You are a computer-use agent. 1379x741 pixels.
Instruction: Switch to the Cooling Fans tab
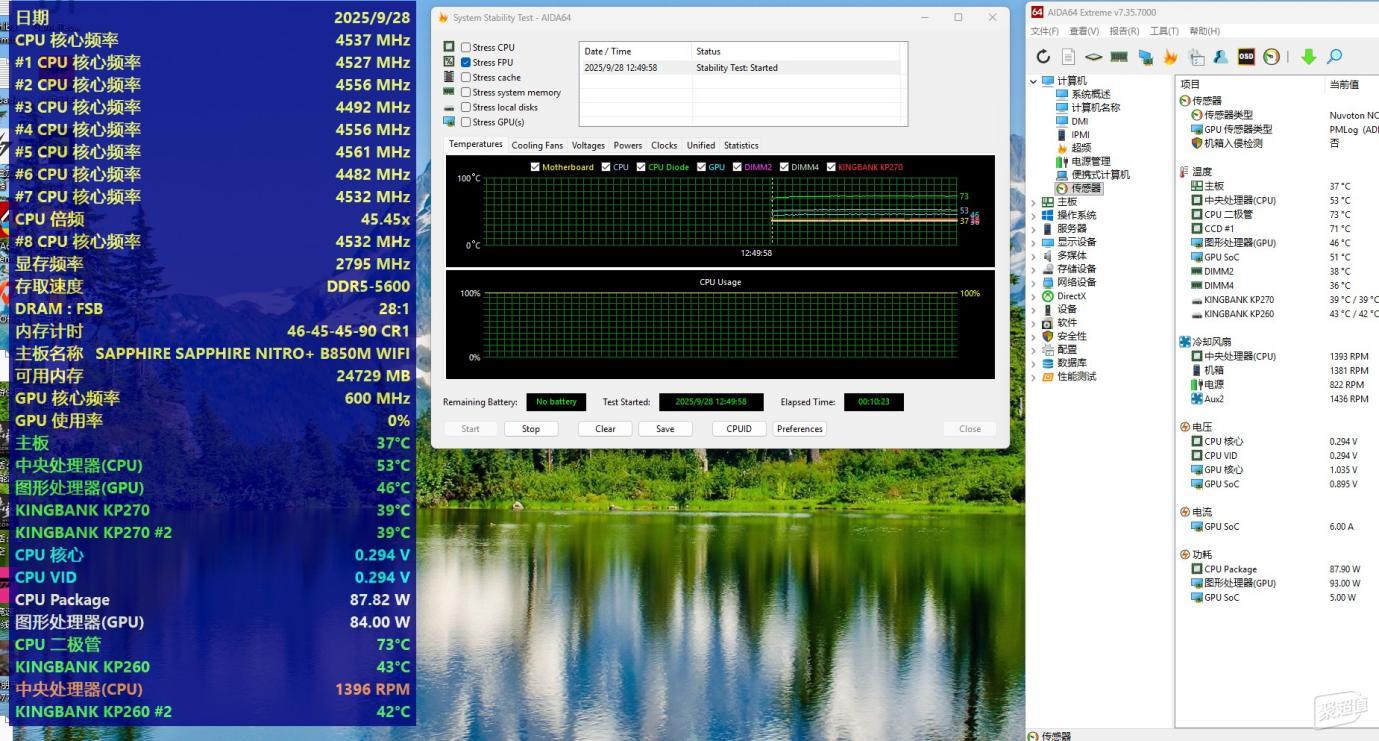537,145
